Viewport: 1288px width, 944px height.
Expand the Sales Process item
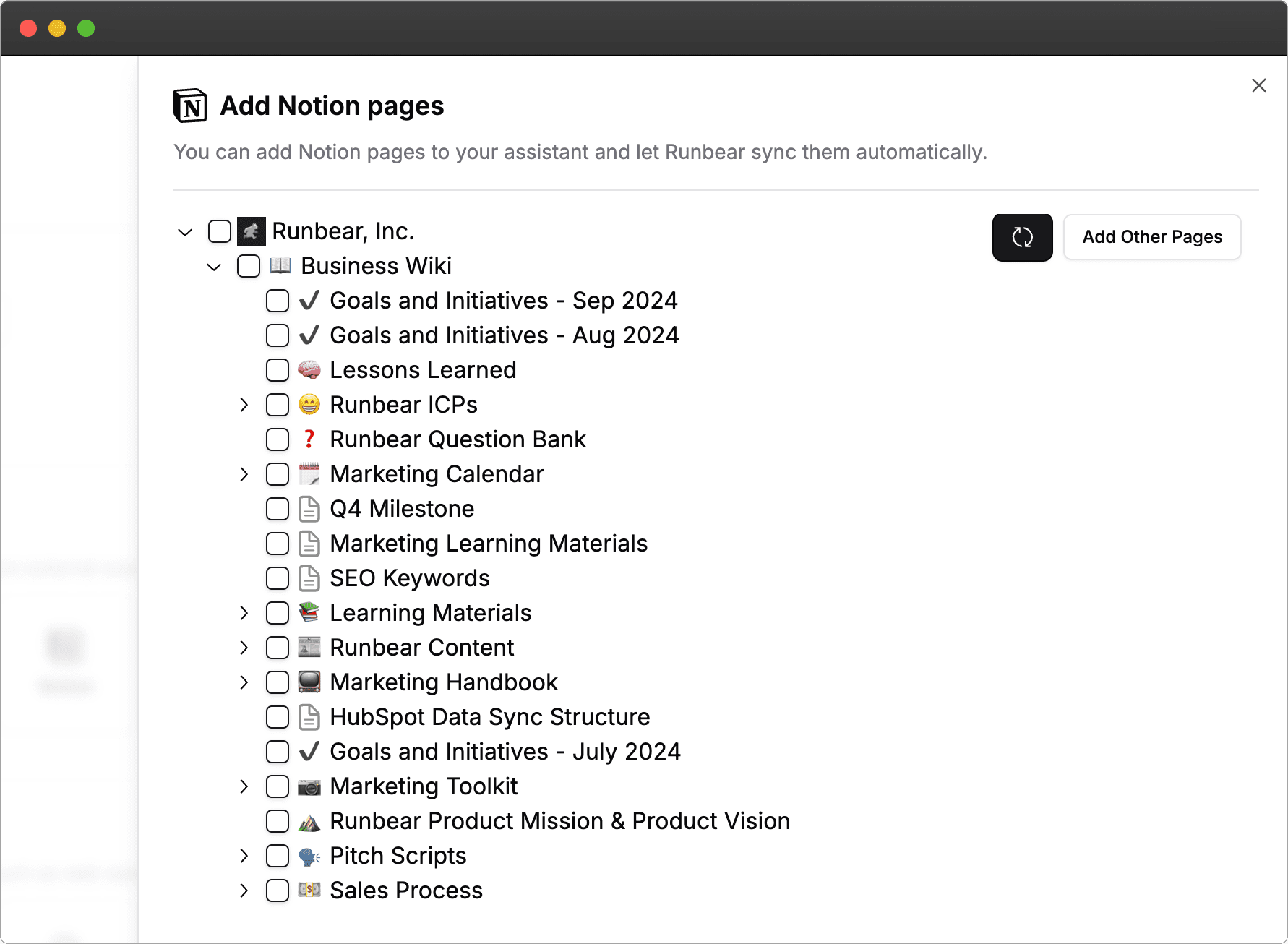click(244, 891)
